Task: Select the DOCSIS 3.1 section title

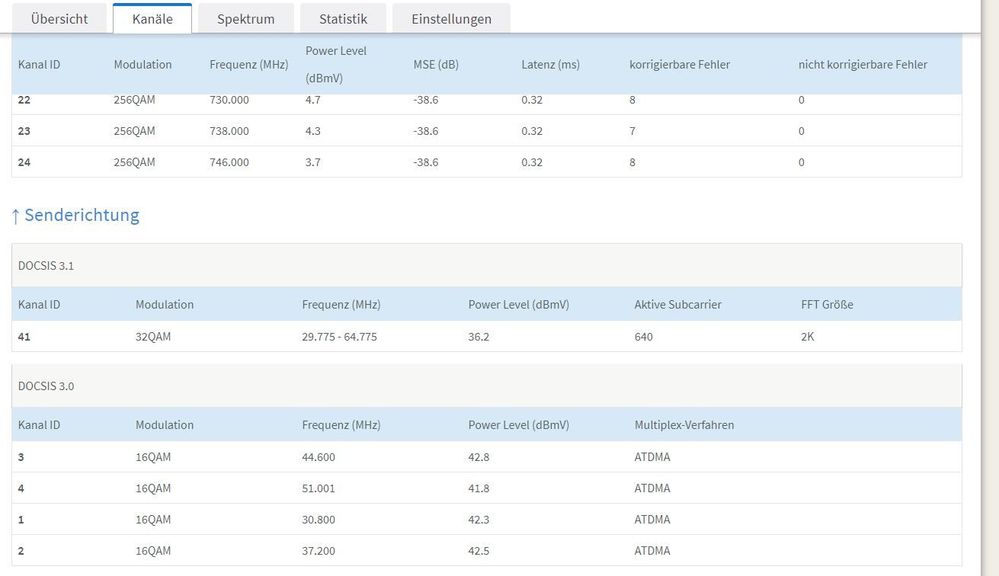Action: coord(46,266)
